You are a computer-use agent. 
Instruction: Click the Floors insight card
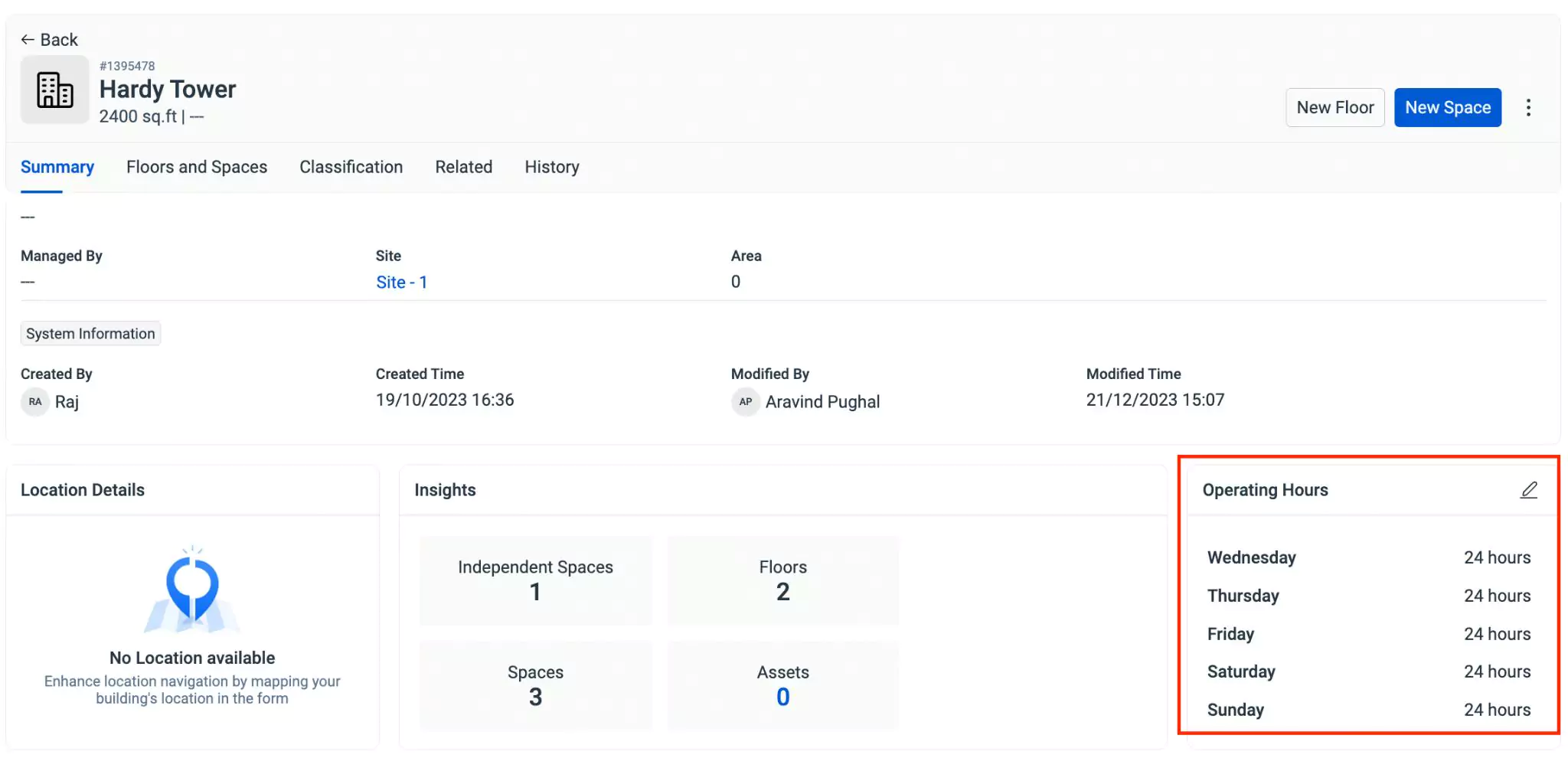point(782,580)
